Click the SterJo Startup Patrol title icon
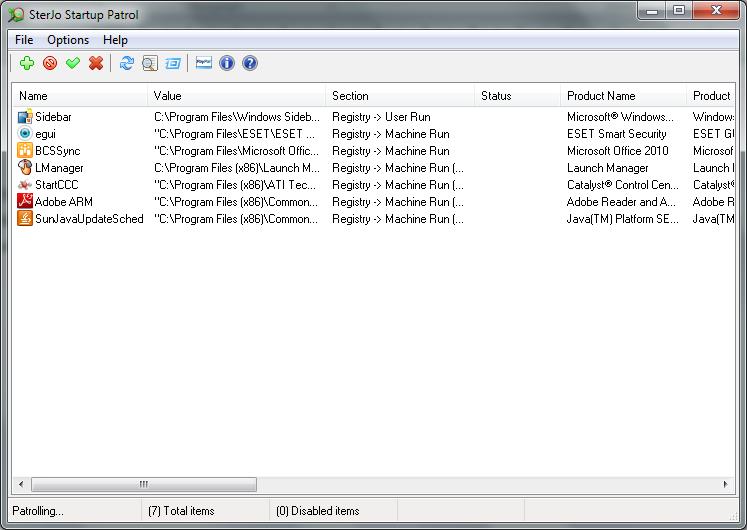The height and width of the screenshot is (530, 747). tap(16, 15)
